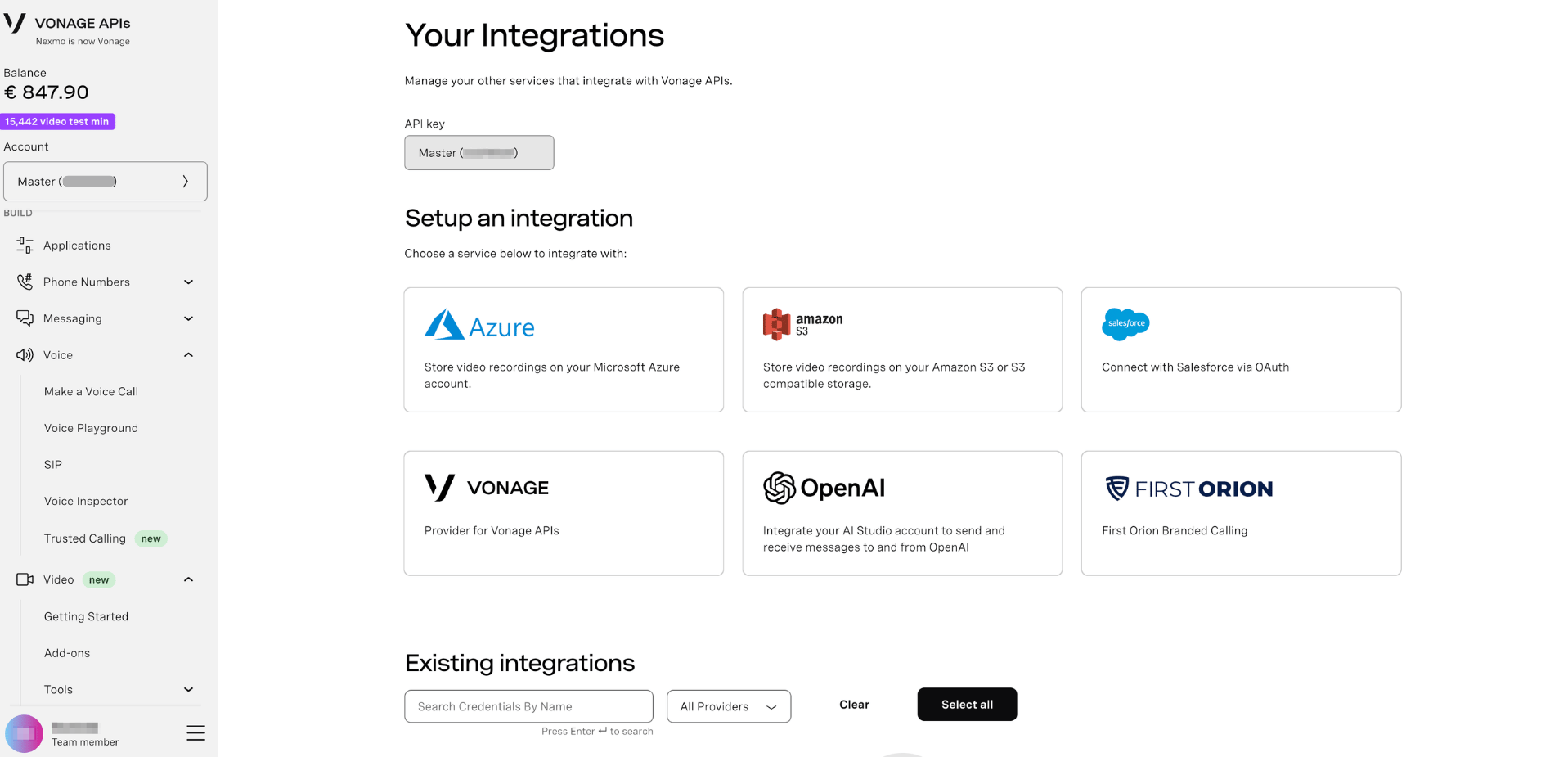The height and width of the screenshot is (757, 1568).
Task: Click the Nexmo is now Vonage text
Action: point(83,42)
